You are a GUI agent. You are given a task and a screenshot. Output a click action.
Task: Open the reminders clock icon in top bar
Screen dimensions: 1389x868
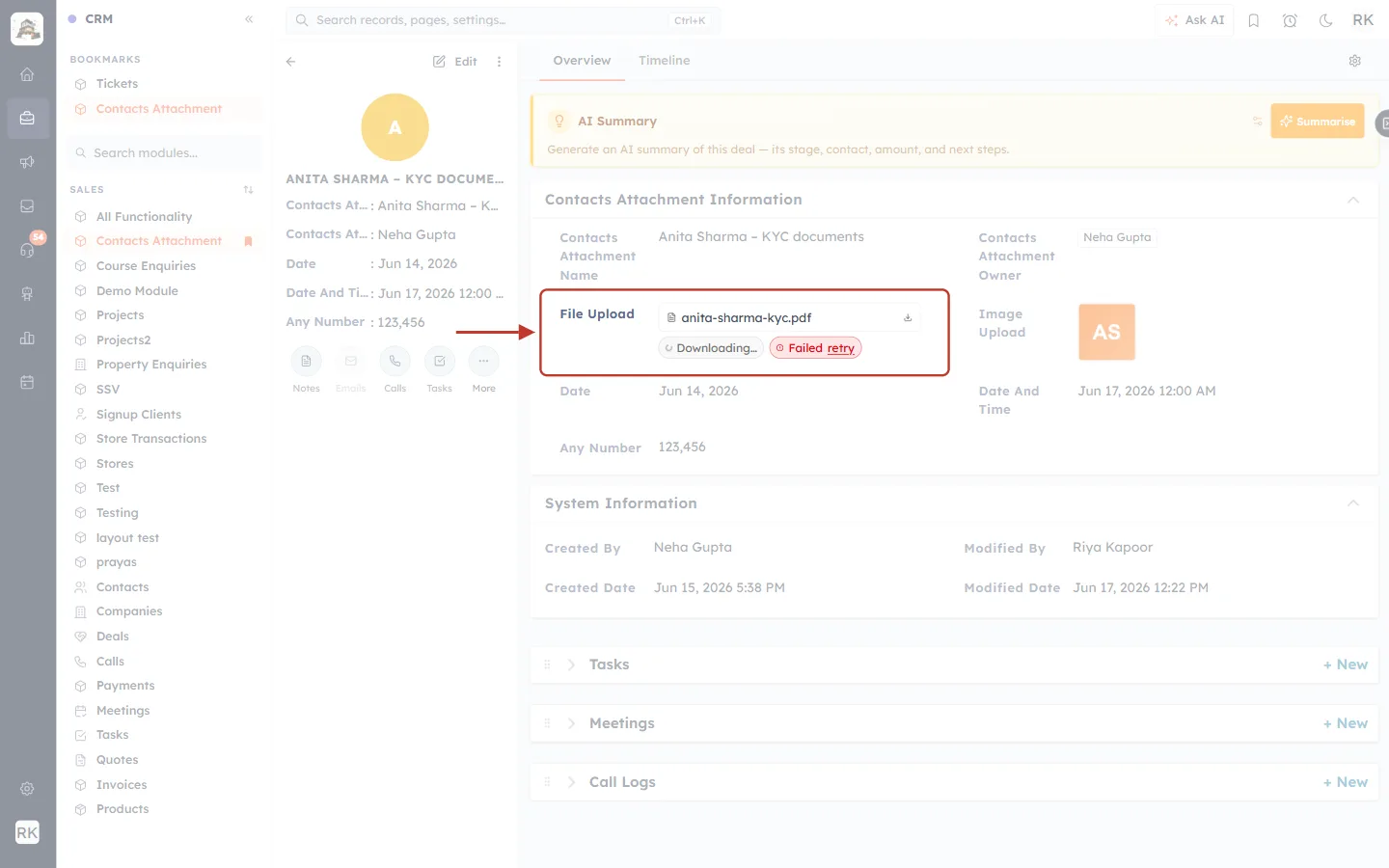click(x=1290, y=20)
